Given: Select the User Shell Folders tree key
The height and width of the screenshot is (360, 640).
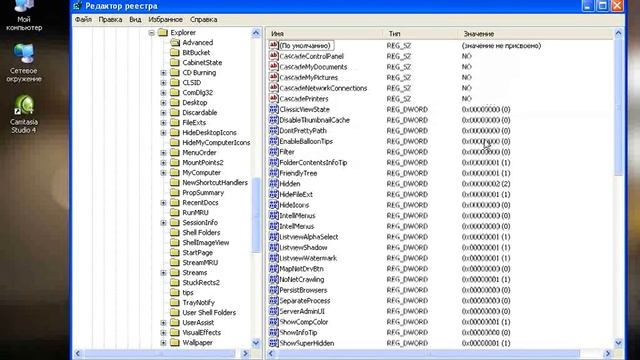Looking at the screenshot, I should coord(209,313).
